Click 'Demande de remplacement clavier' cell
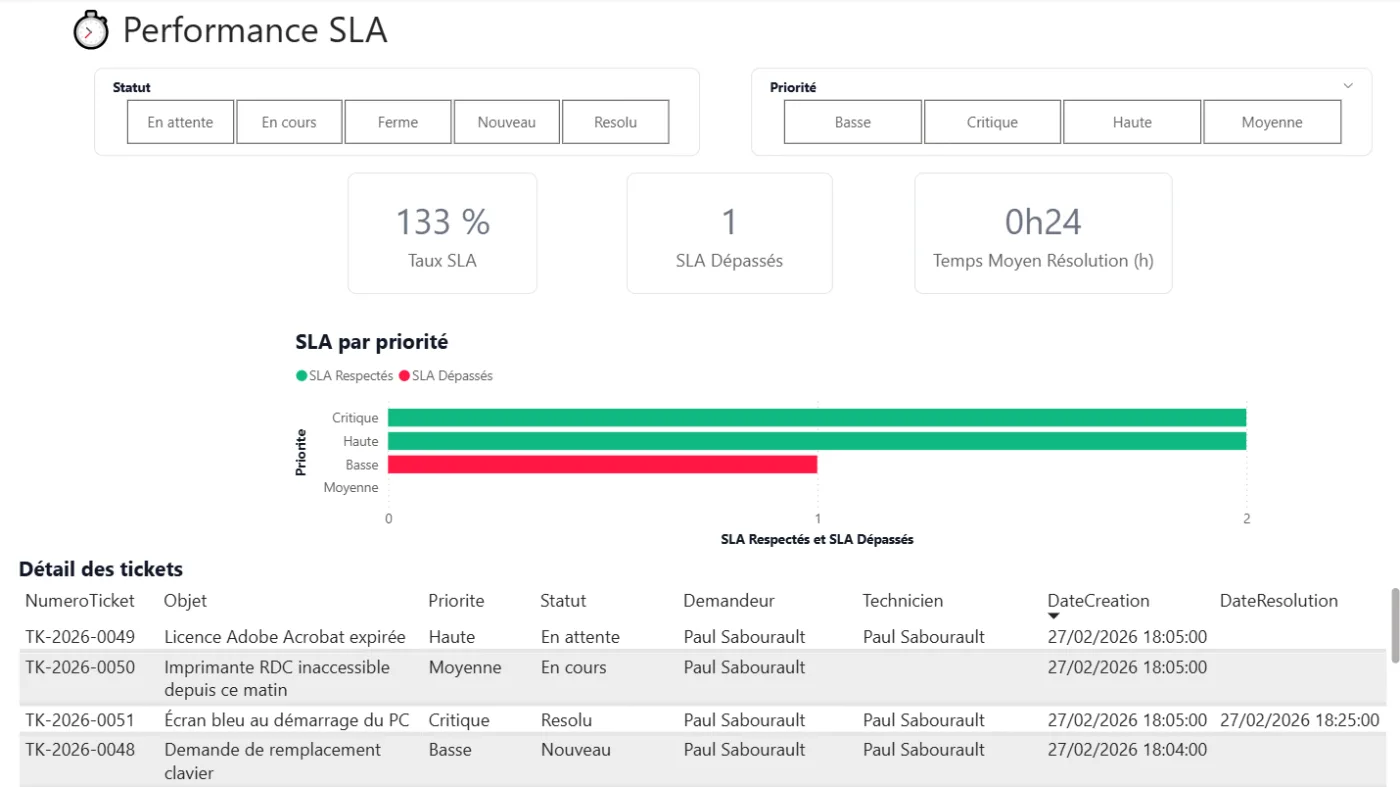The image size is (1400, 787). coord(273,761)
